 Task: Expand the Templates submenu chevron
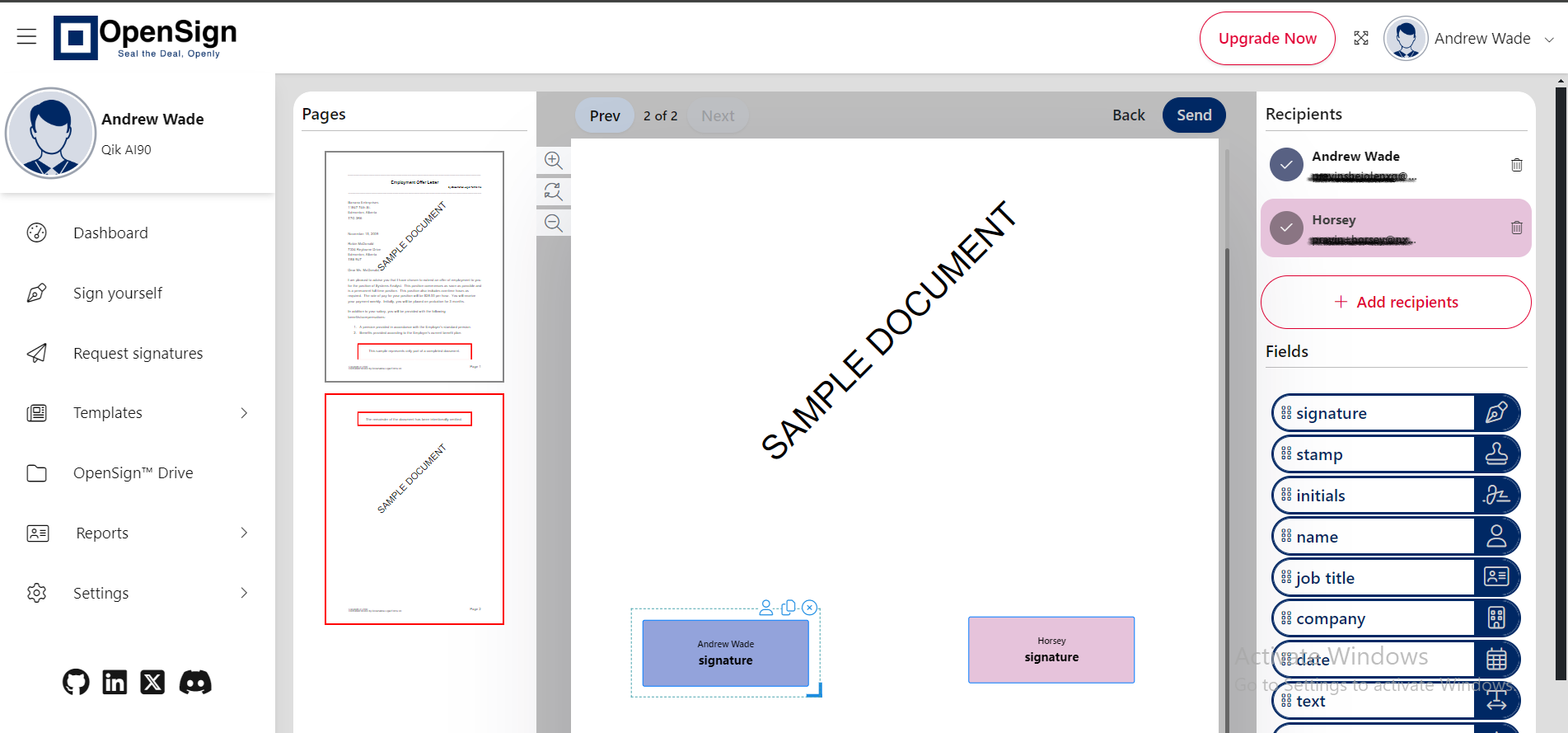(x=244, y=412)
